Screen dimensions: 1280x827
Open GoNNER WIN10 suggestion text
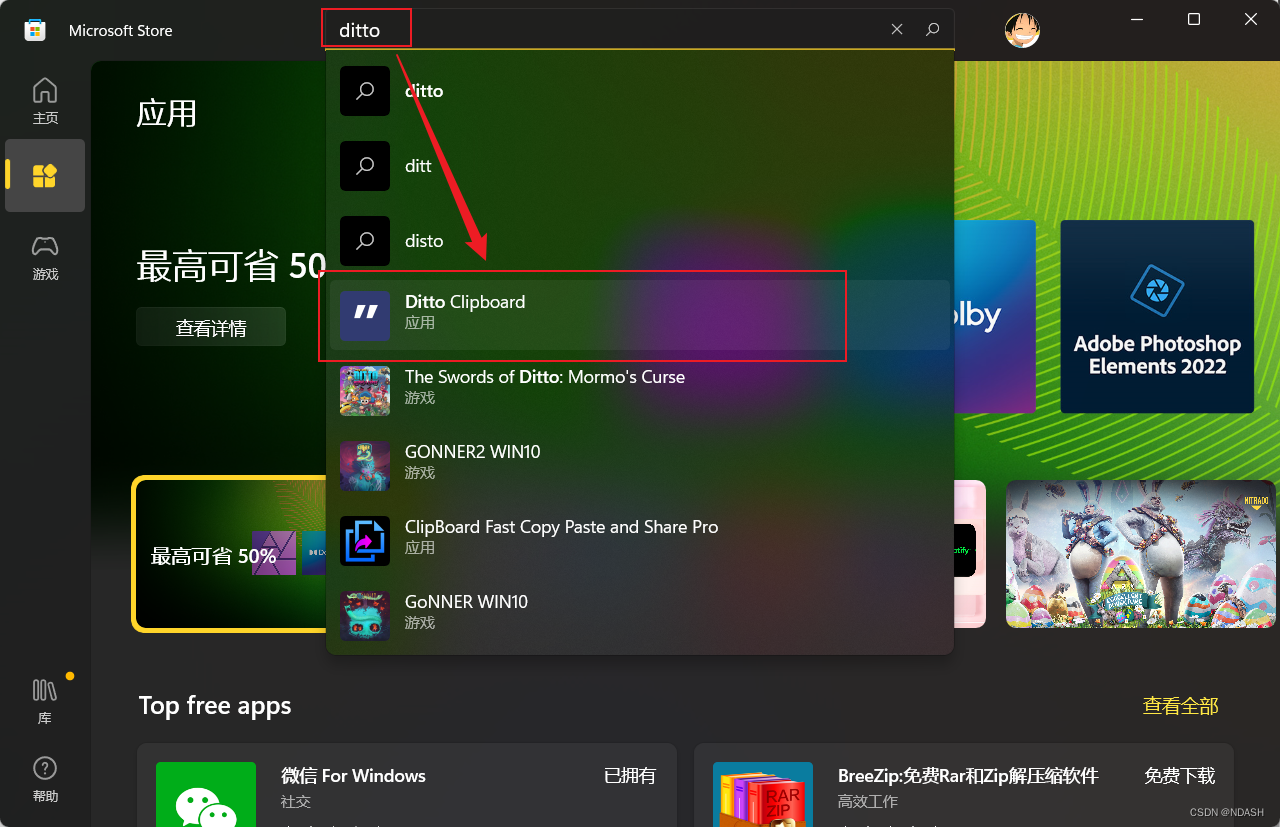tap(465, 602)
